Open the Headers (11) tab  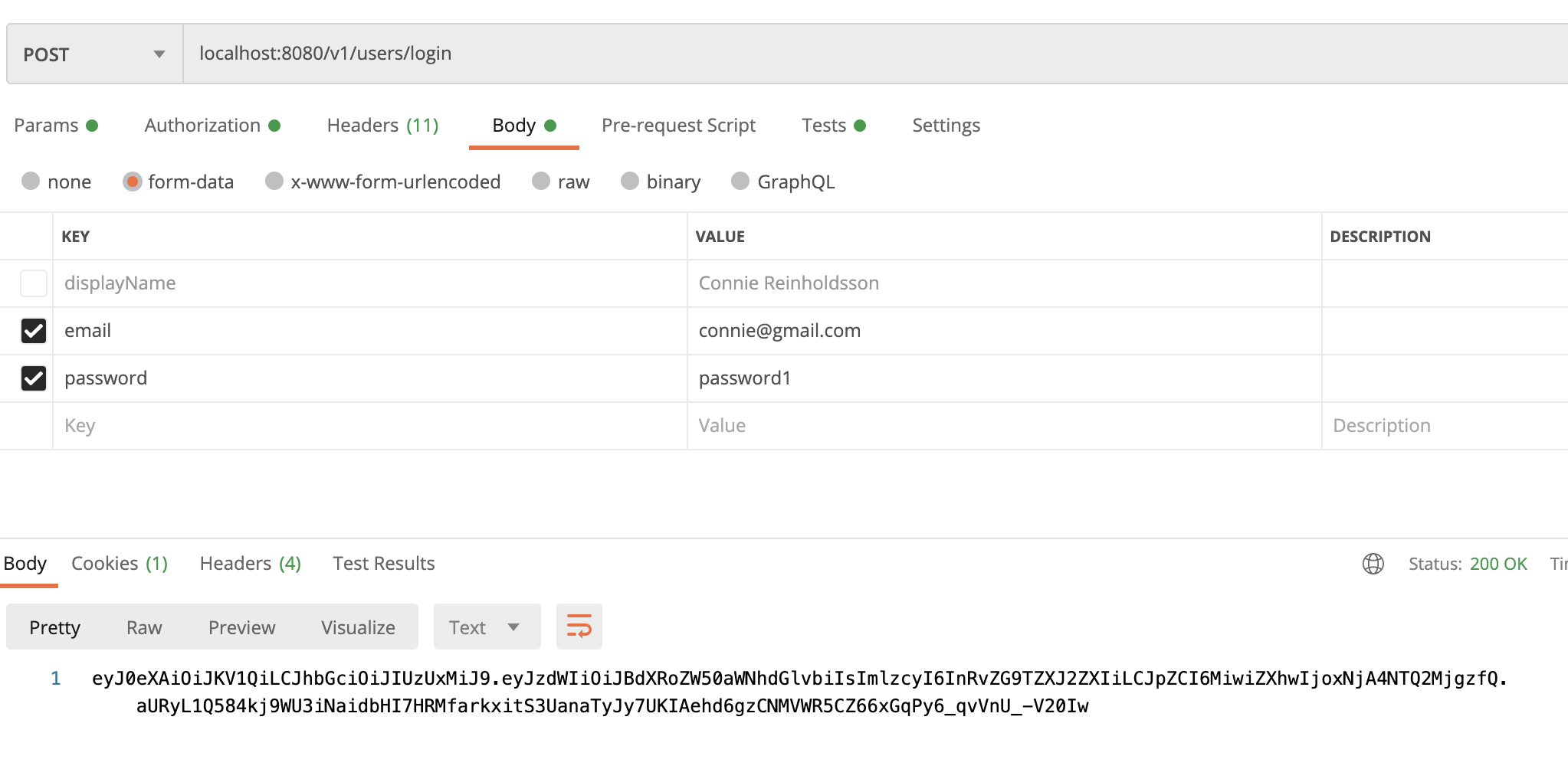pyautogui.click(x=382, y=125)
